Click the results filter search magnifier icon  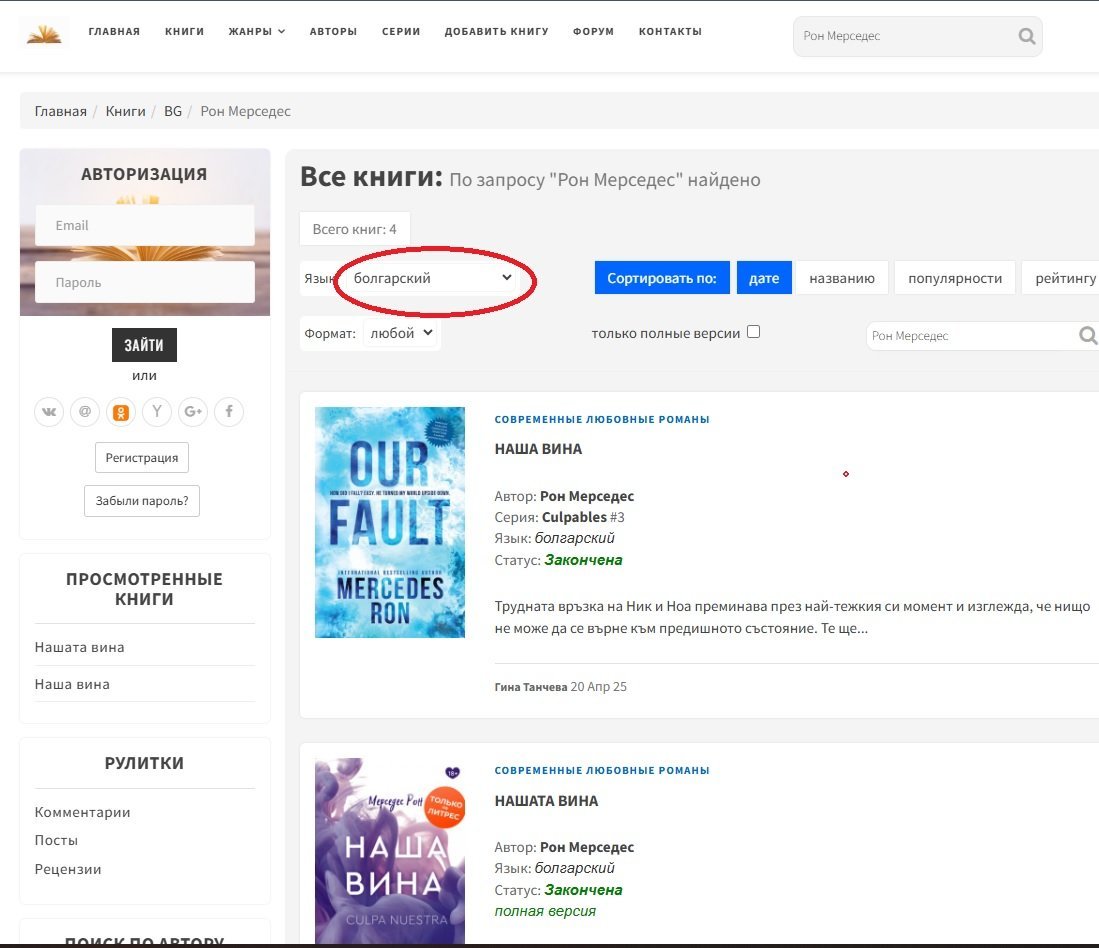(1088, 336)
